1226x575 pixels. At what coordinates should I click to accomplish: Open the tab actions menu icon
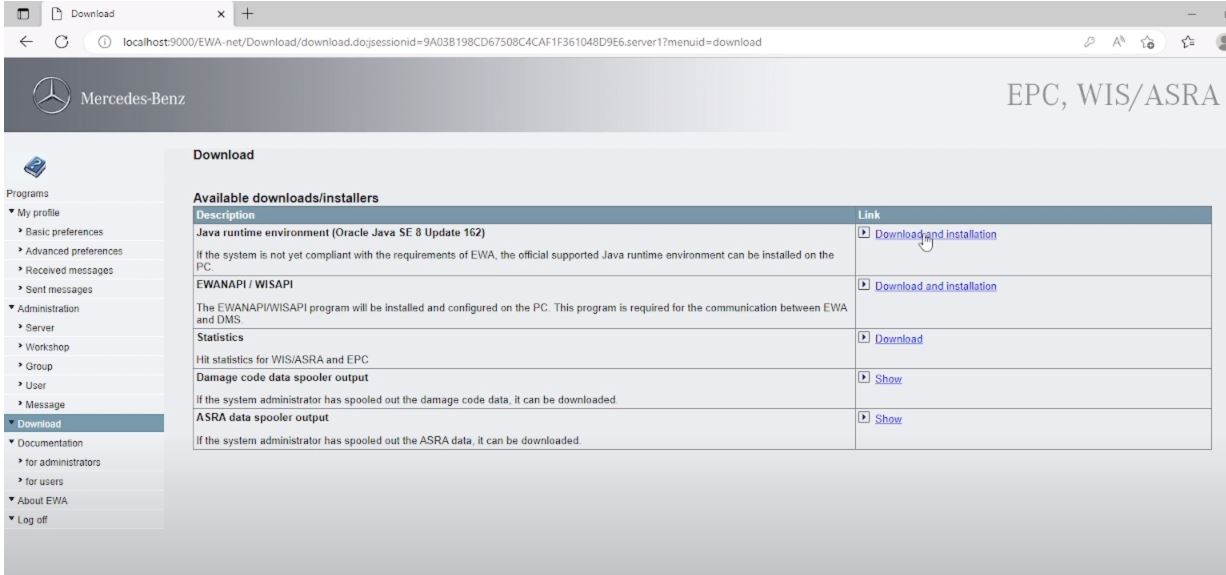click(22, 13)
